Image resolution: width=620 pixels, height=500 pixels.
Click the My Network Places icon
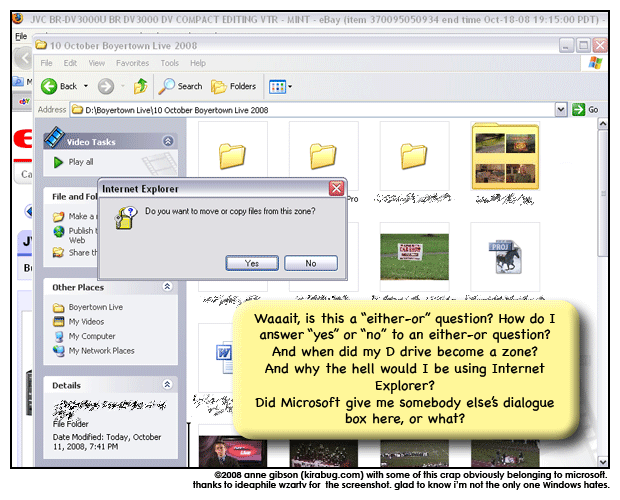click(59, 351)
